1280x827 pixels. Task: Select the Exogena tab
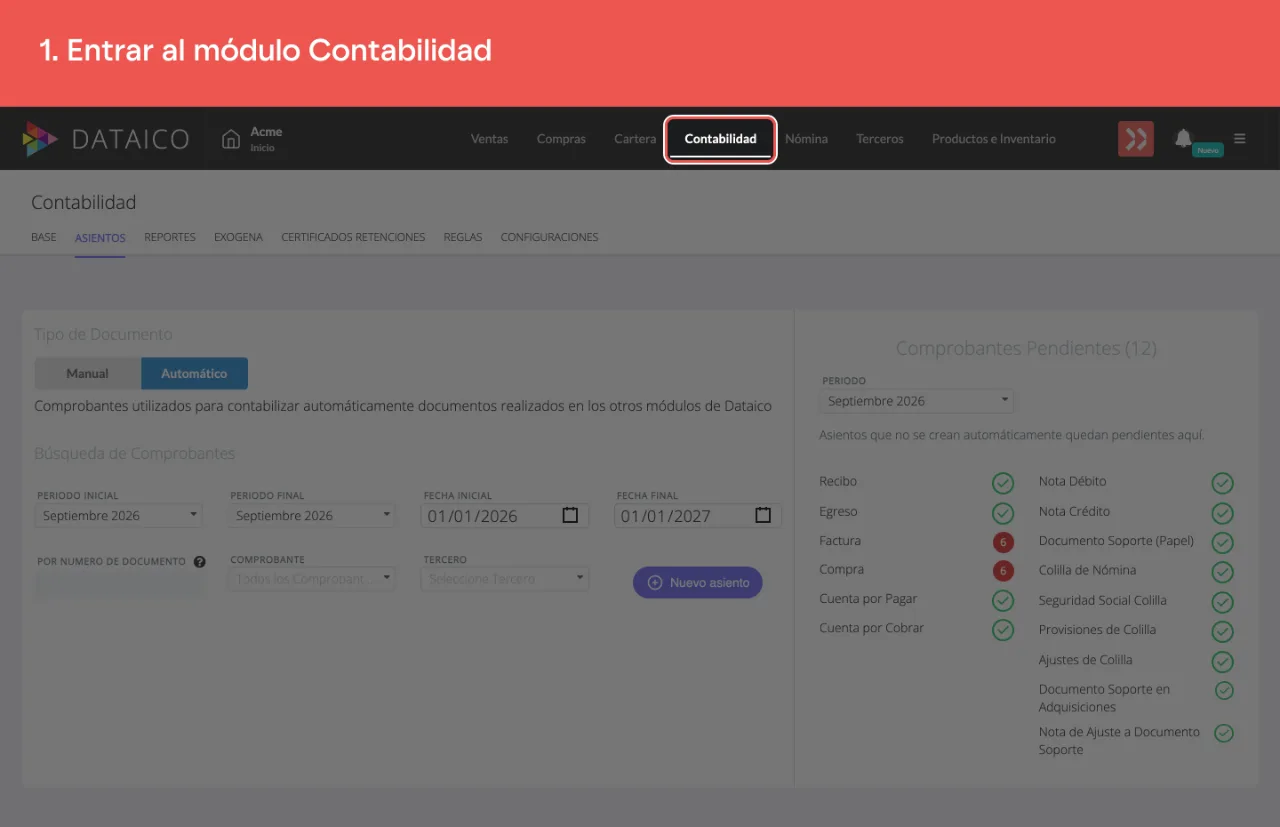[238, 238]
